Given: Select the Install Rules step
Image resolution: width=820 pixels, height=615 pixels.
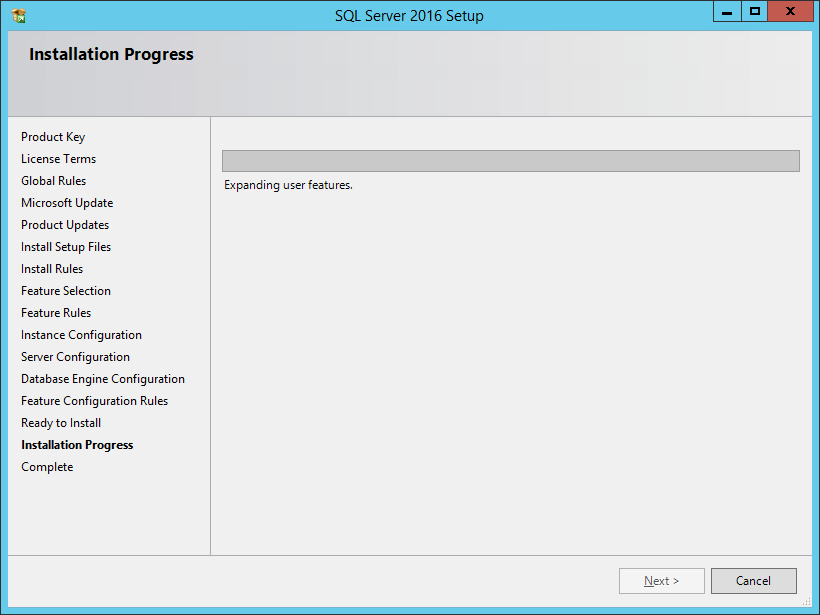Looking at the screenshot, I should click(x=52, y=269).
